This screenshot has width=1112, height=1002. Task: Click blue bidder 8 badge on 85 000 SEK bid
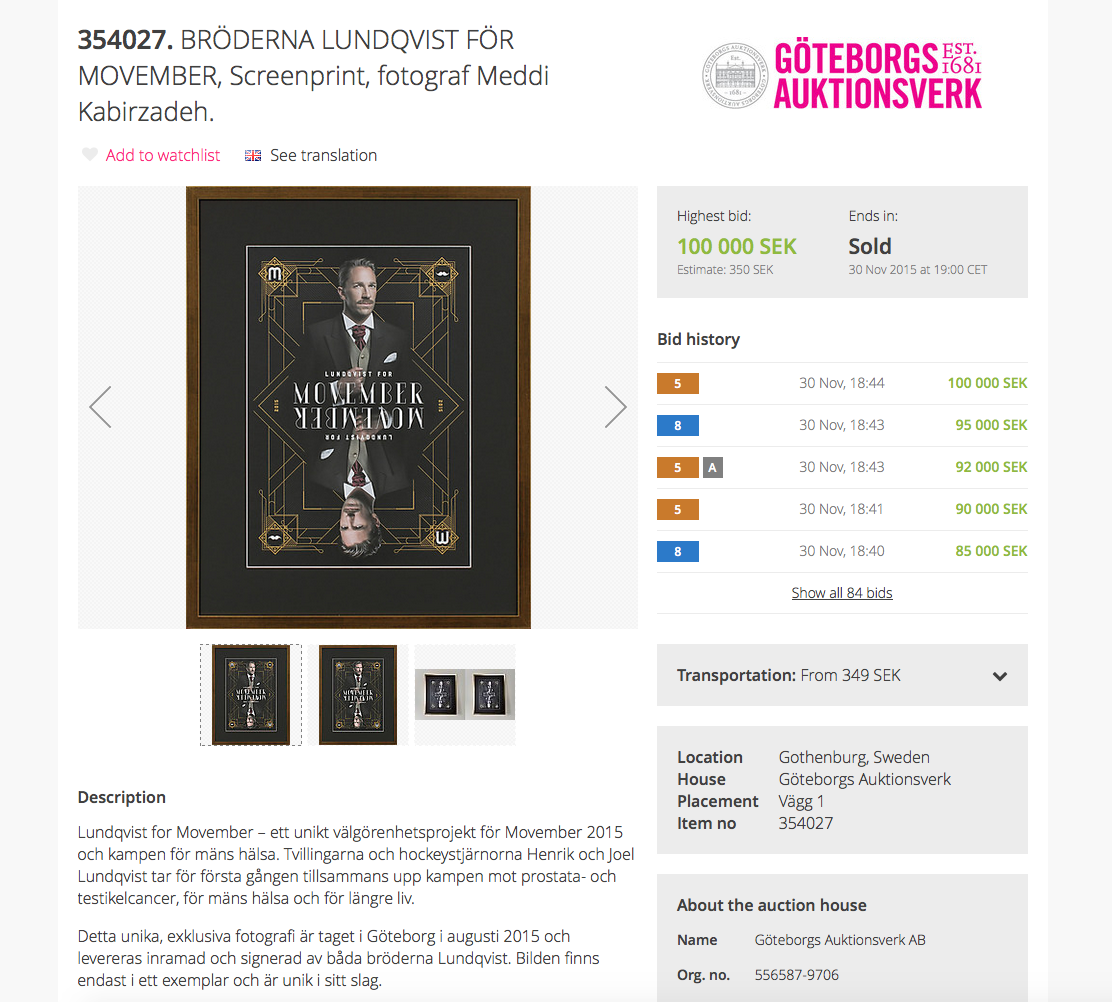pos(677,552)
